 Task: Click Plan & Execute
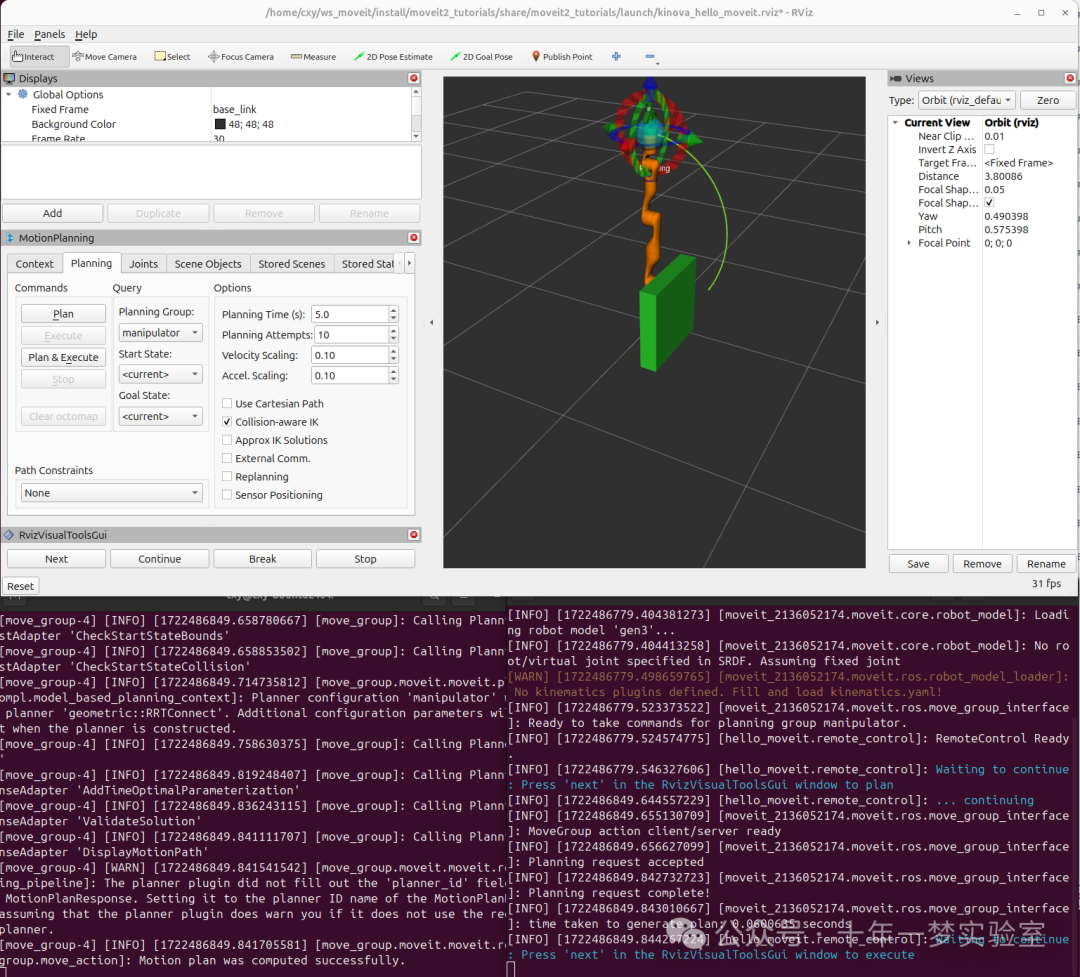click(x=63, y=357)
